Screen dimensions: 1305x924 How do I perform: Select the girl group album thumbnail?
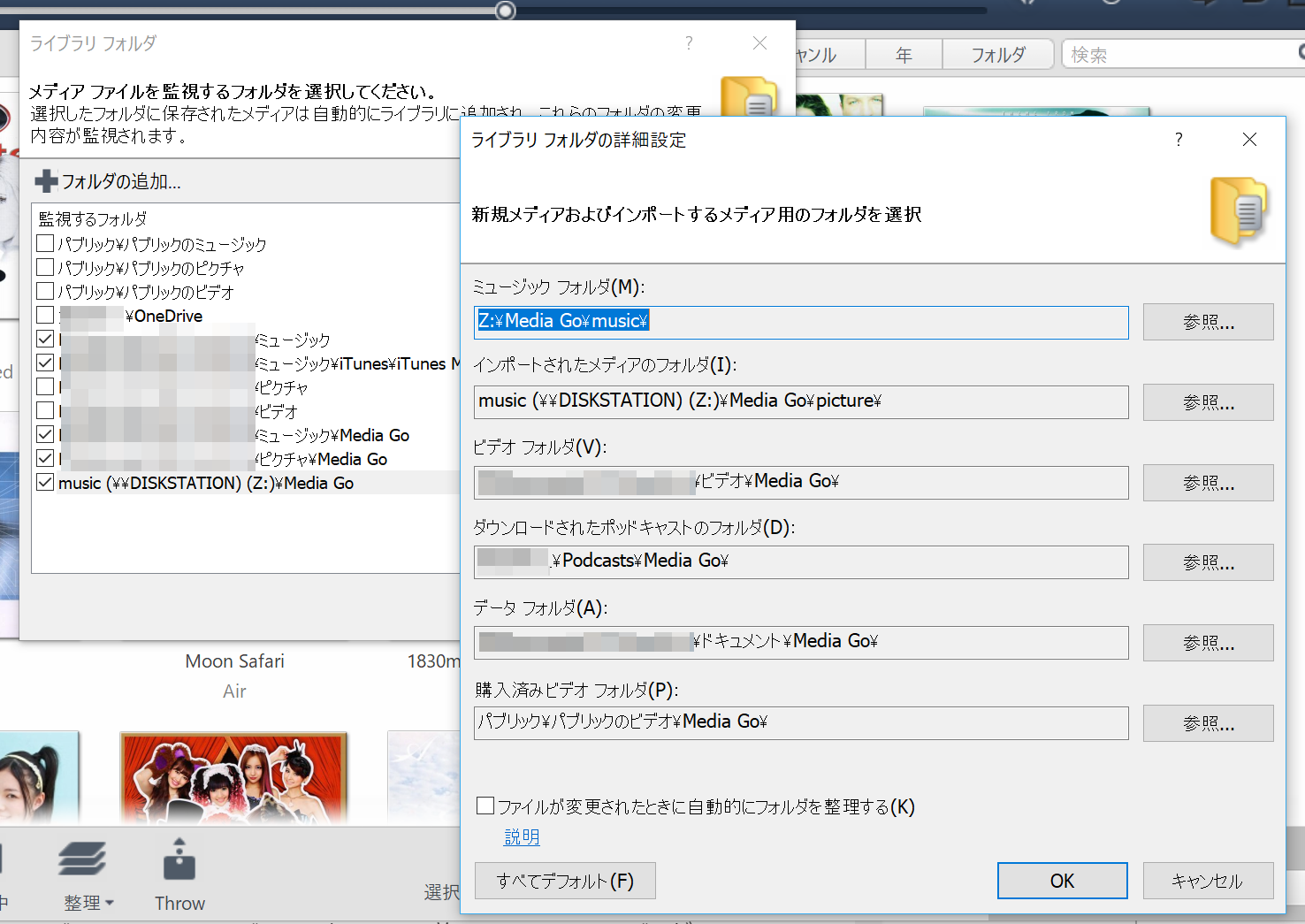233,778
